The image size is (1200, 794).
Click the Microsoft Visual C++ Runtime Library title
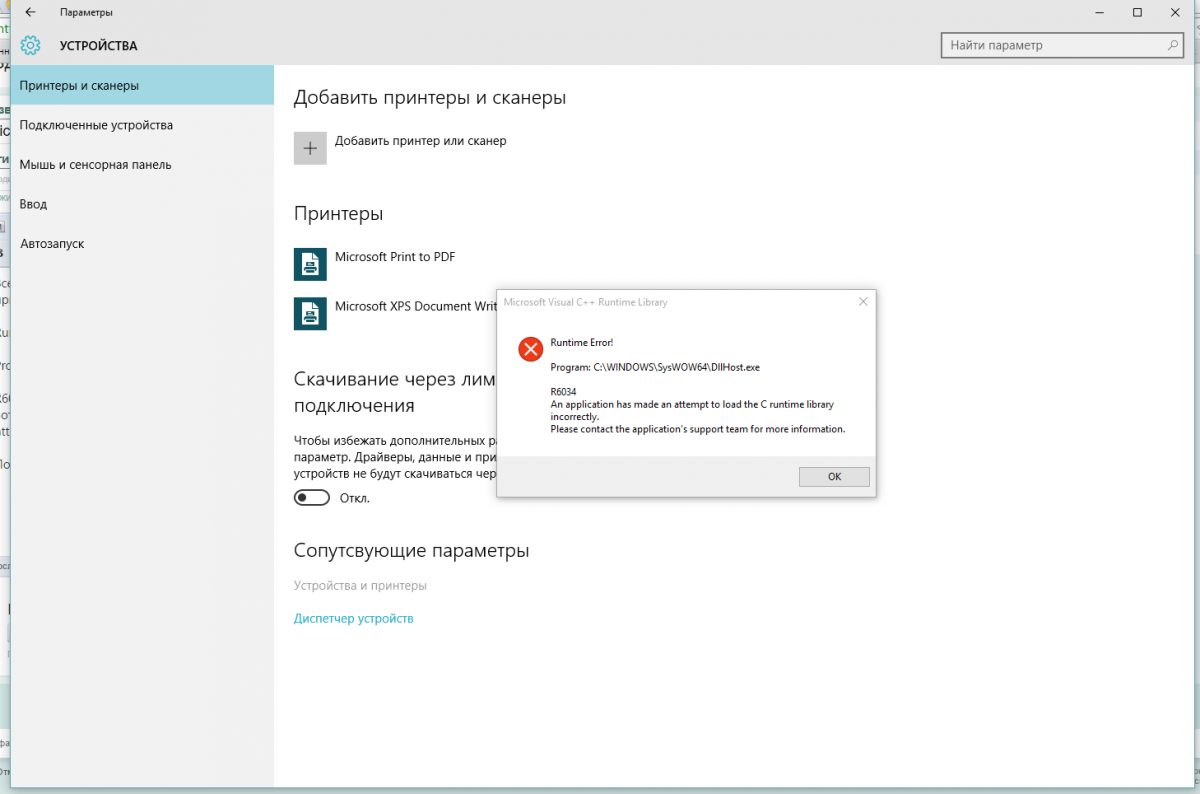586,302
